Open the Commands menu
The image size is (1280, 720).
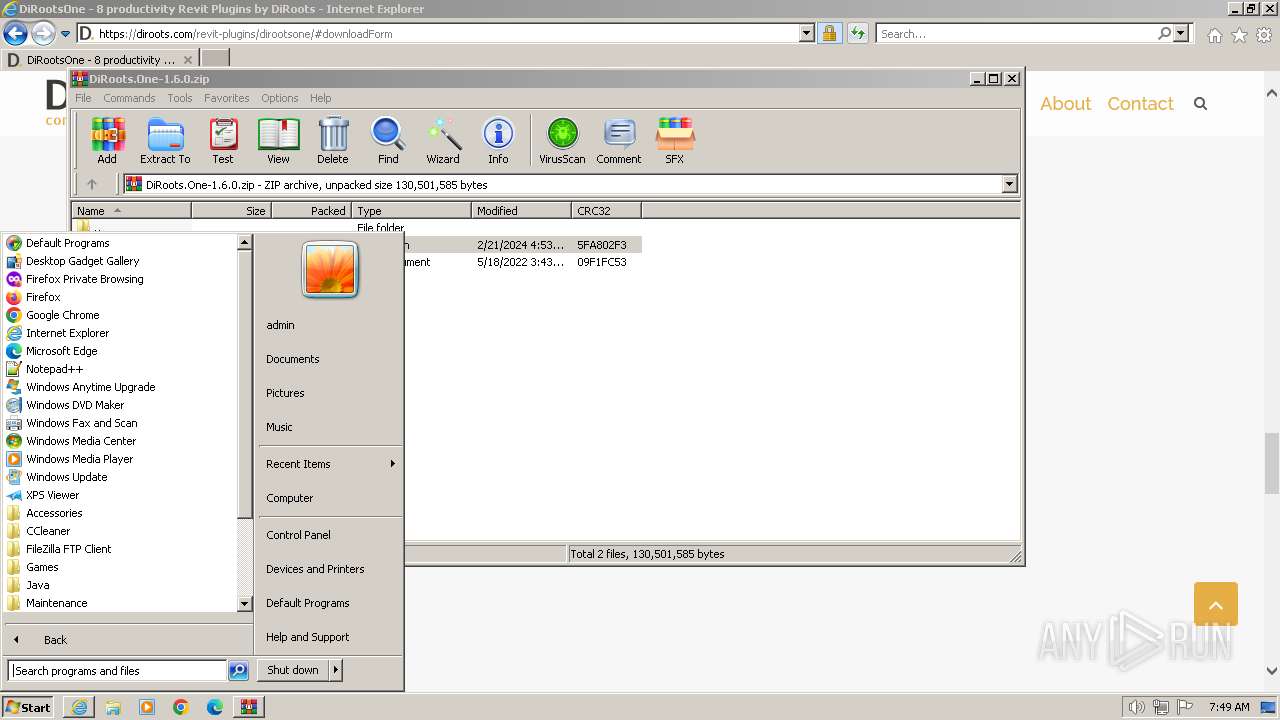[x=129, y=98]
